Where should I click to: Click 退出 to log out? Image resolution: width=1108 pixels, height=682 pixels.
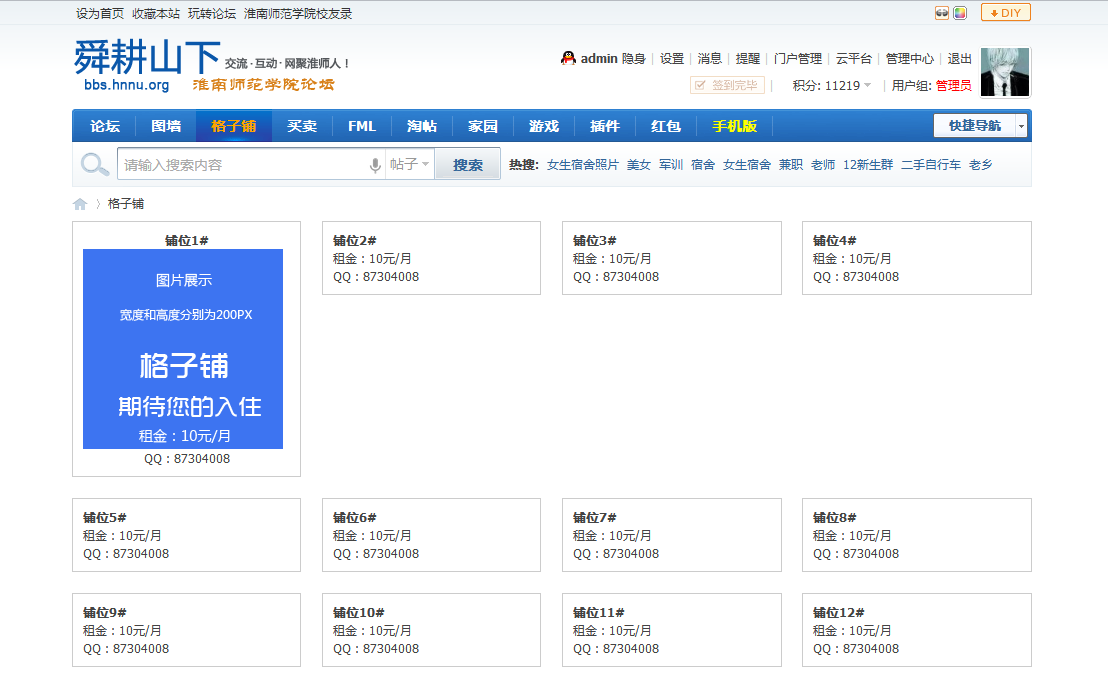[x=958, y=59]
